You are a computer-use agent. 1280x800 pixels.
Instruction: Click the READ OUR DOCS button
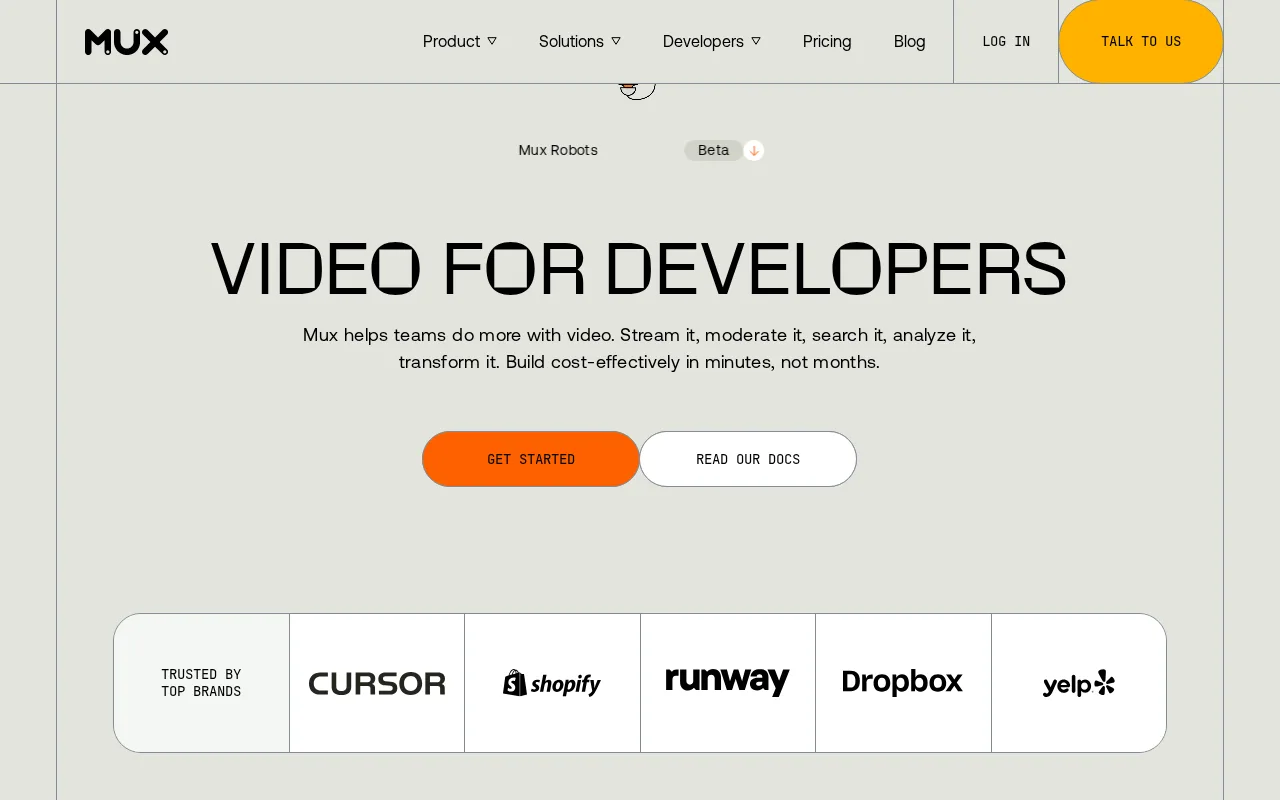pos(748,459)
